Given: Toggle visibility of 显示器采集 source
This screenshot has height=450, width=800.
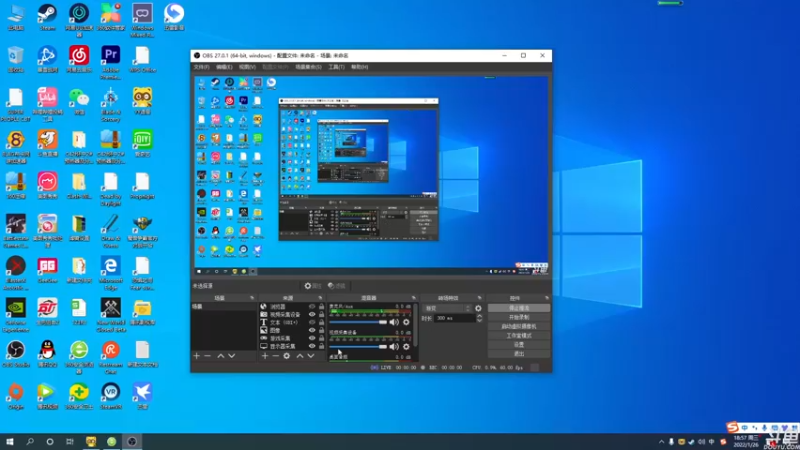Looking at the screenshot, I should pos(312,346).
